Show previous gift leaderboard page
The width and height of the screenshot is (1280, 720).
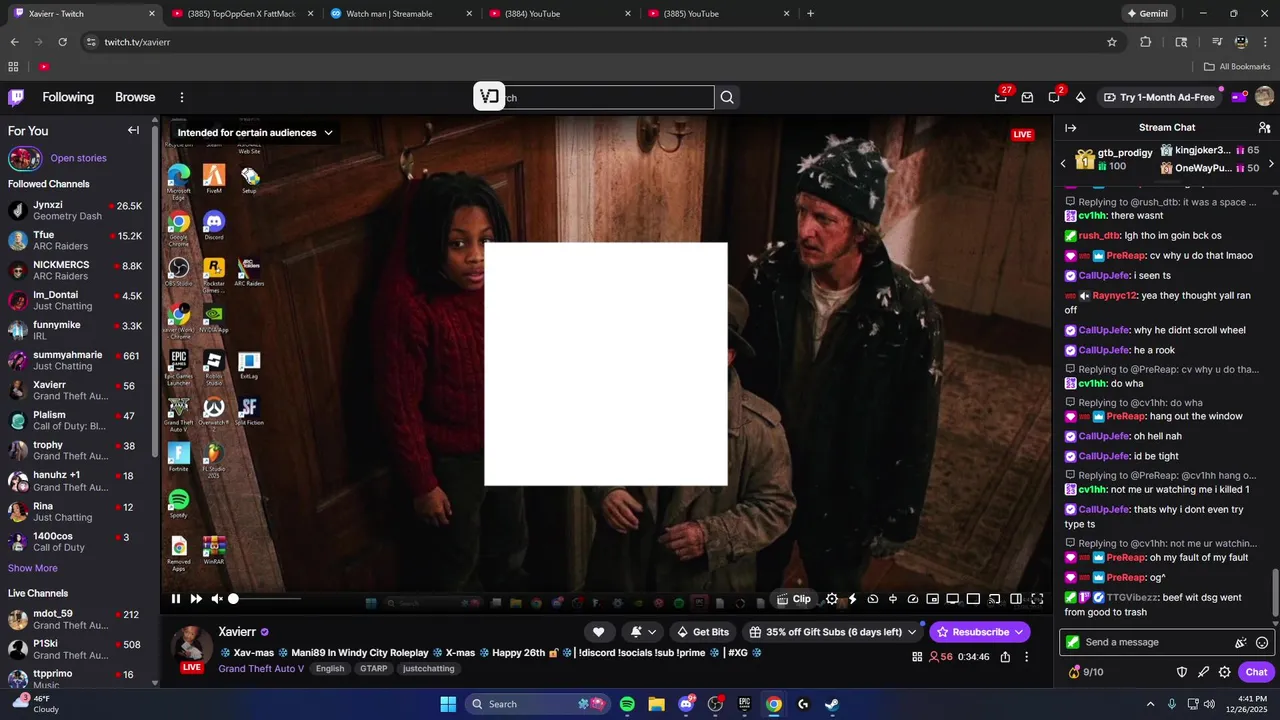click(1063, 163)
